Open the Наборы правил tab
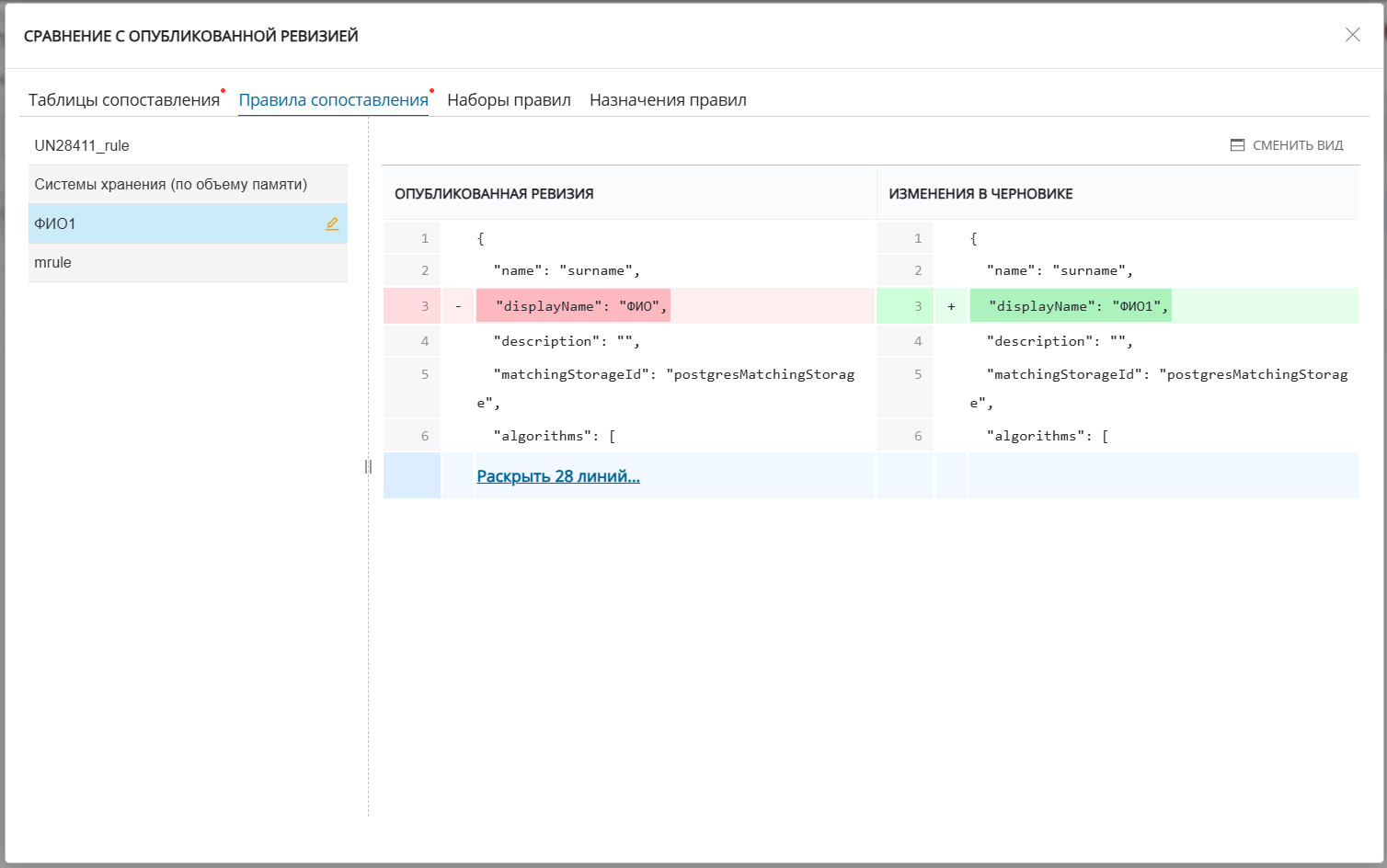The height and width of the screenshot is (868, 1387). (x=509, y=100)
